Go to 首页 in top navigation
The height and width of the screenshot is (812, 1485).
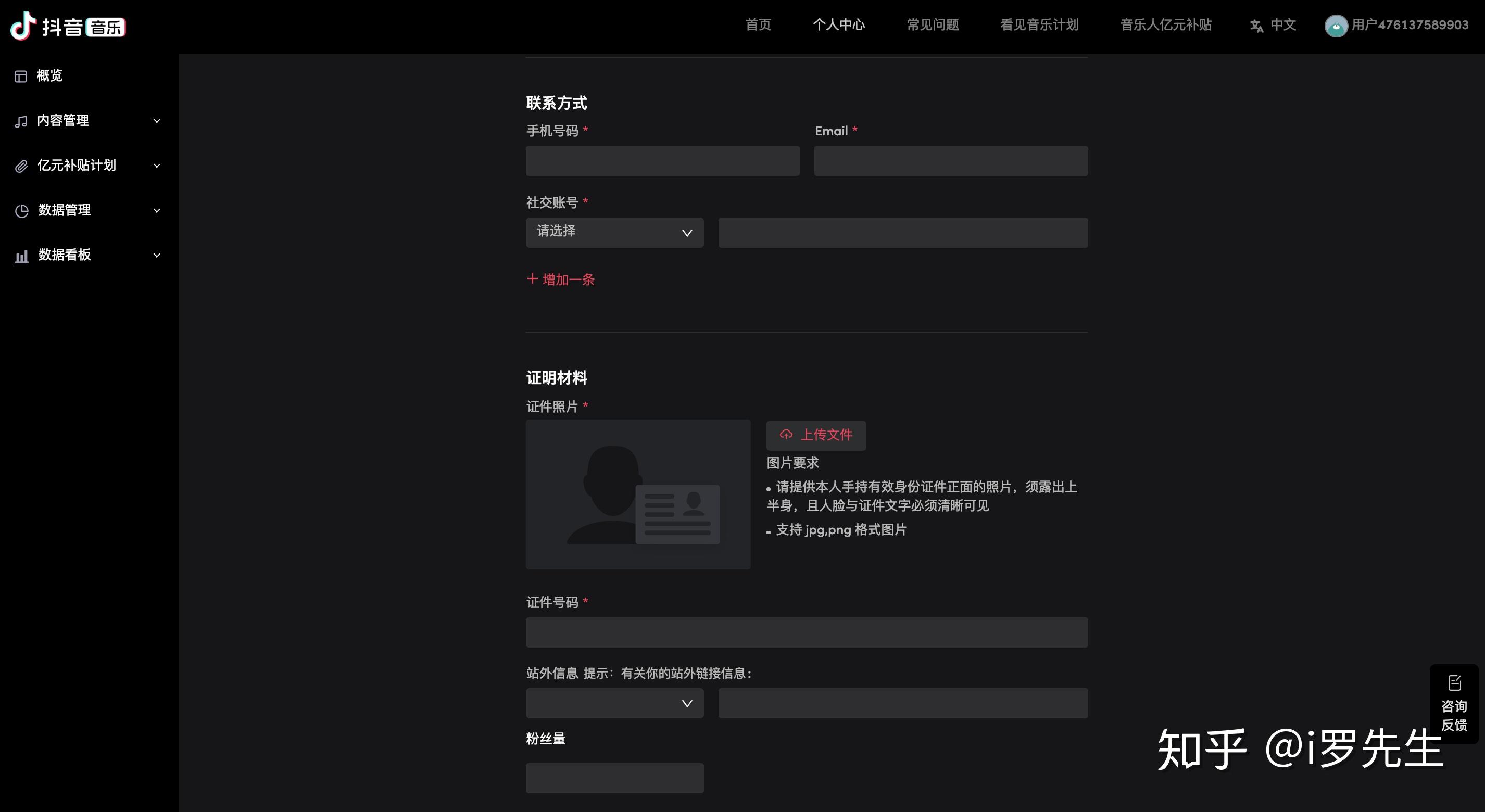(x=758, y=25)
